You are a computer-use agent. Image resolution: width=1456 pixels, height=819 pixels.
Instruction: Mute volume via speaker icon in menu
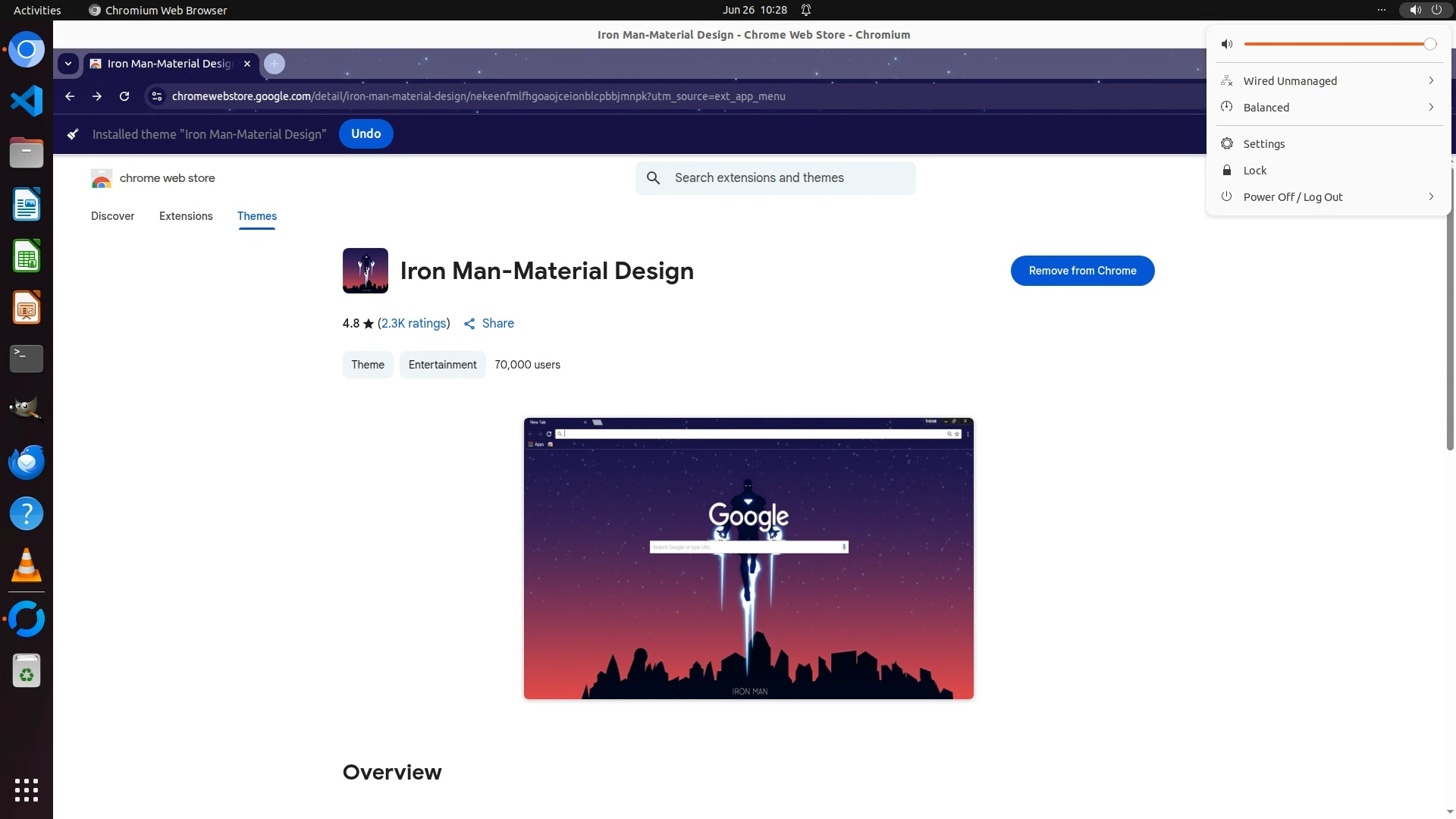point(1226,44)
